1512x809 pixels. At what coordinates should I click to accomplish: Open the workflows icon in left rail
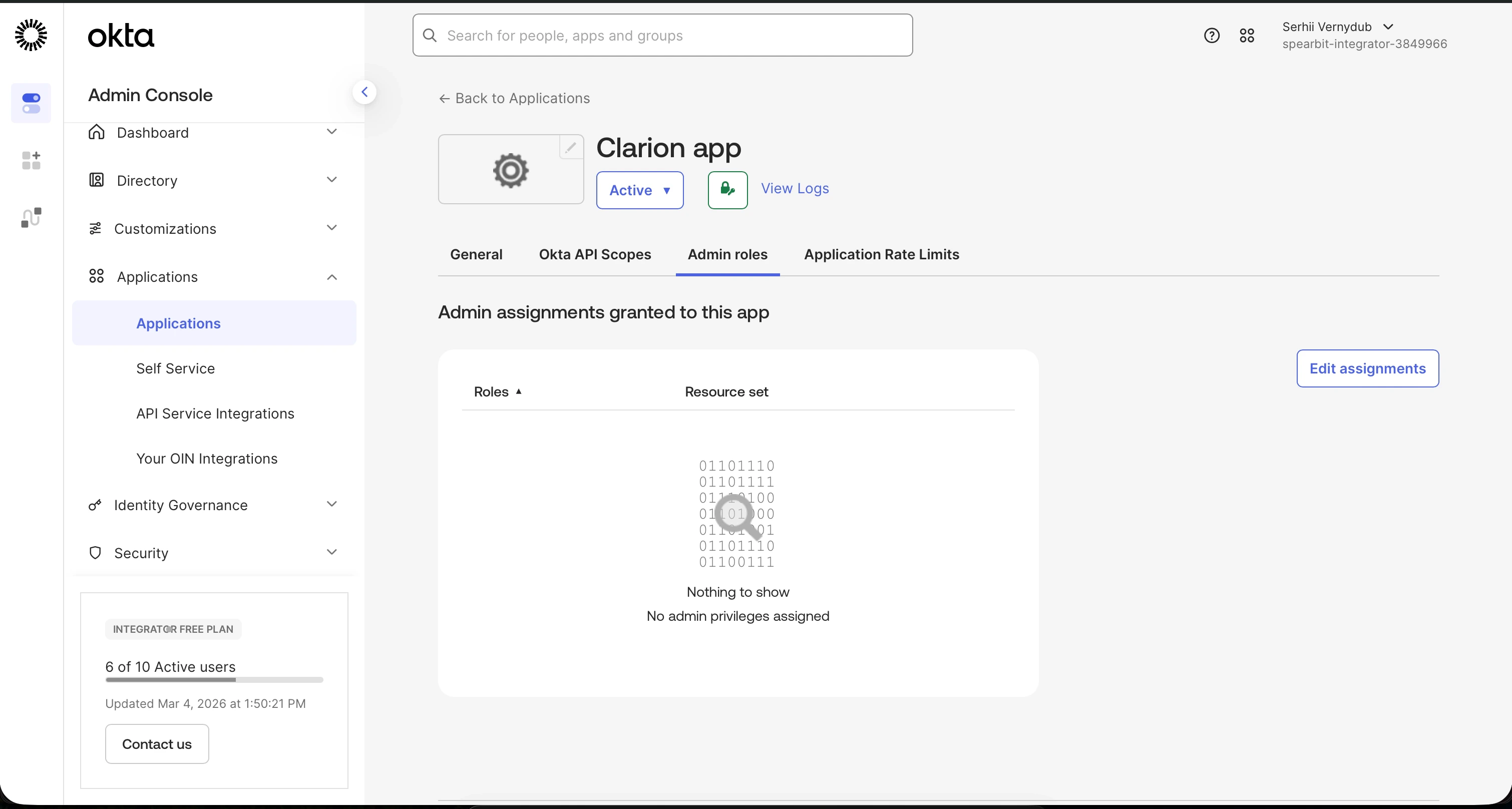coord(31,217)
